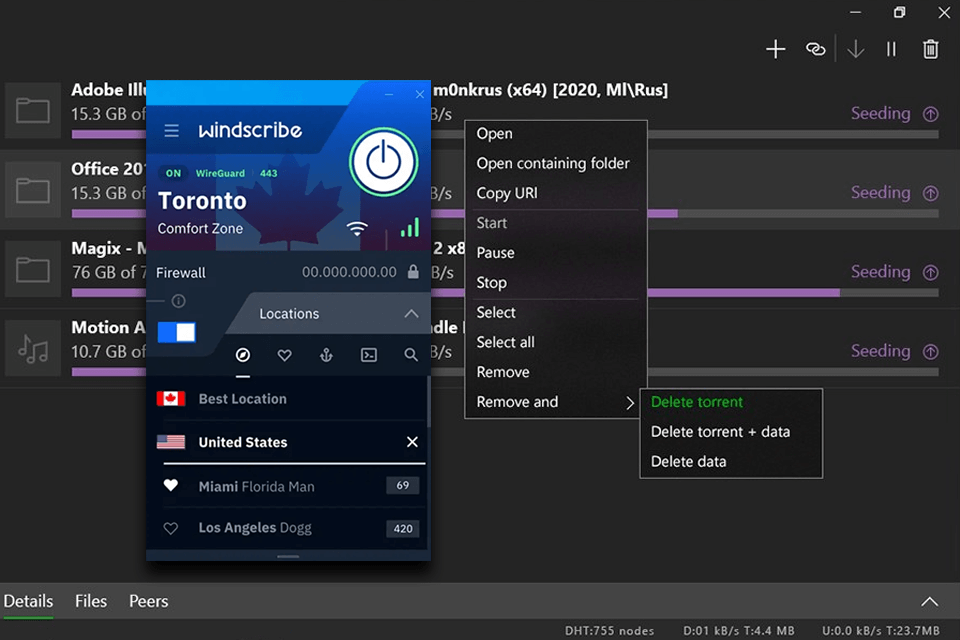Click the port 443 label
960x640 pixels.
point(268,173)
